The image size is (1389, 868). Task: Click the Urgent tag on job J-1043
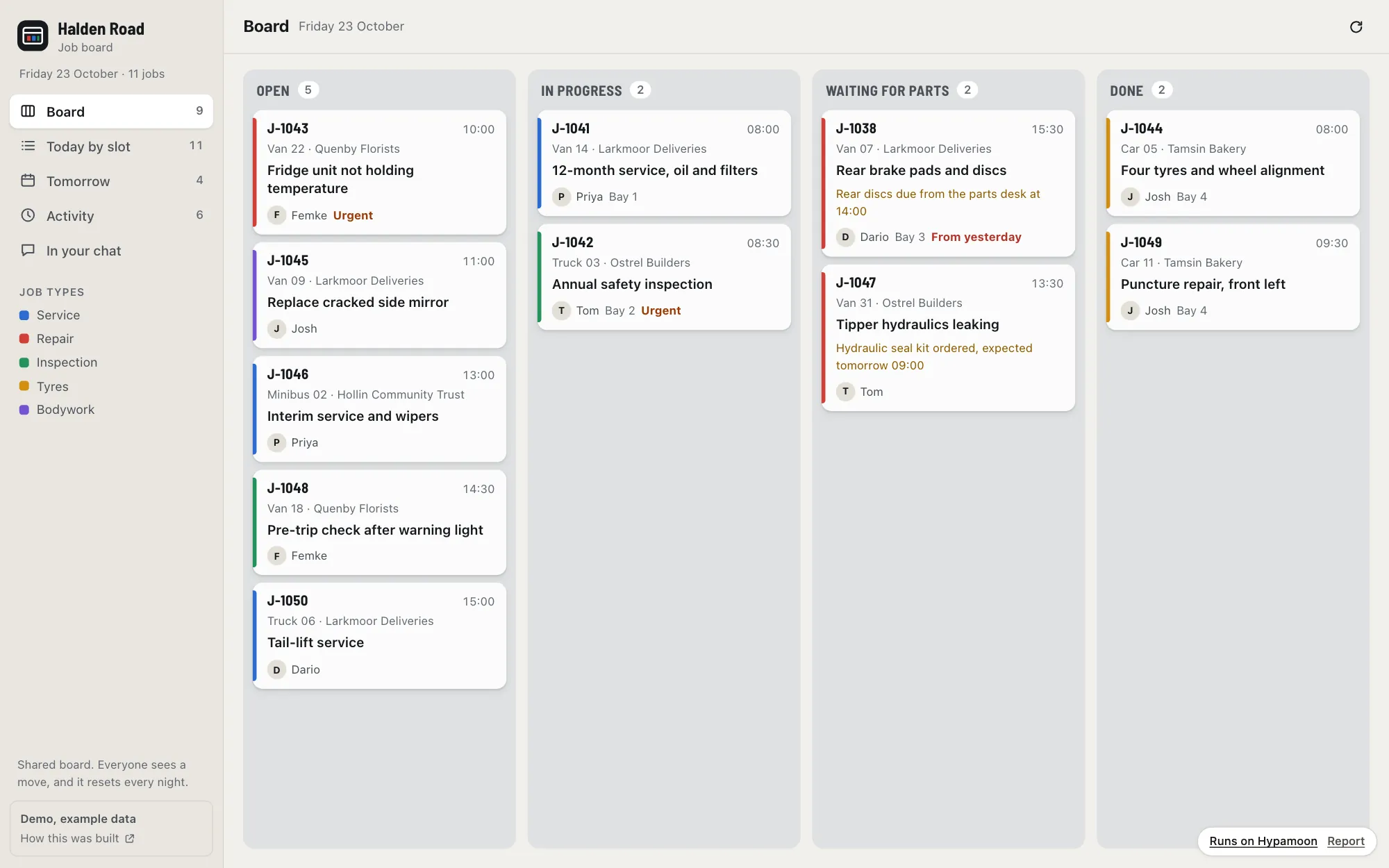tap(353, 215)
